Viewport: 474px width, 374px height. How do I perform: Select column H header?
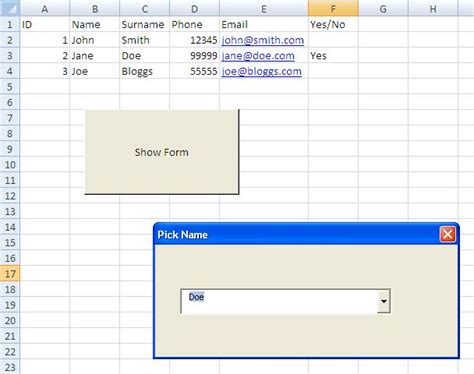pos(433,8)
